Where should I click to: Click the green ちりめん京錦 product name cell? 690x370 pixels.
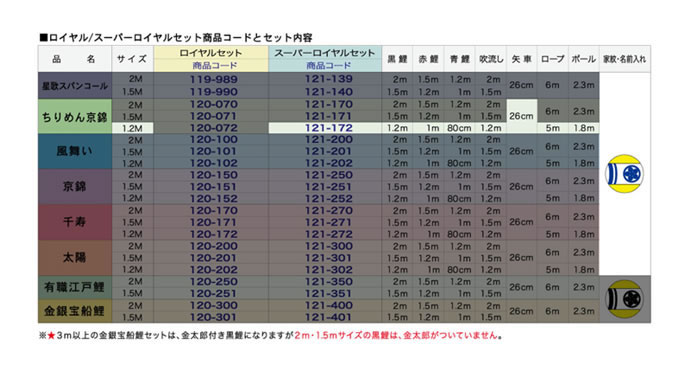[x=75, y=117]
